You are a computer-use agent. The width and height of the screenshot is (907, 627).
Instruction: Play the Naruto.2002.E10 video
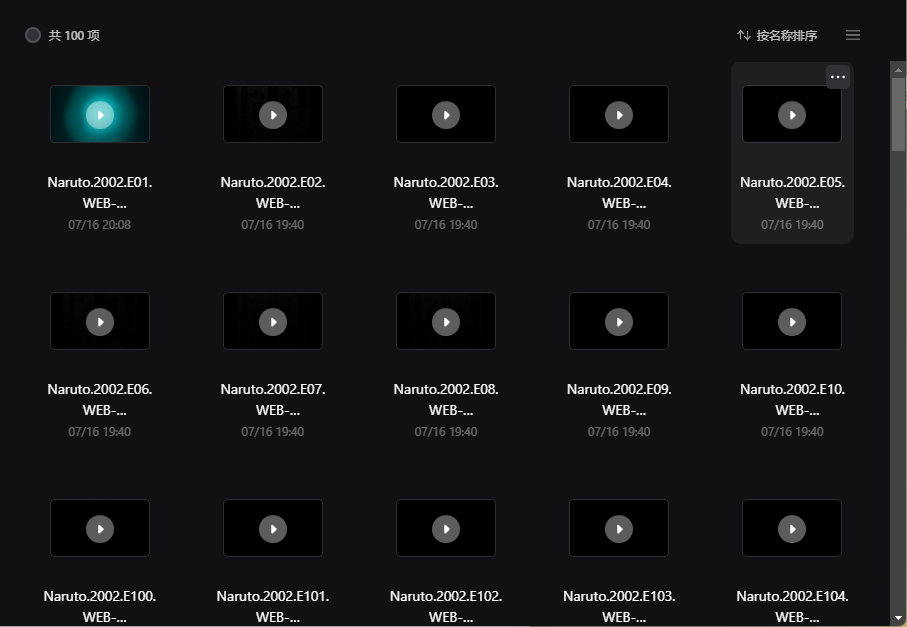pos(792,322)
